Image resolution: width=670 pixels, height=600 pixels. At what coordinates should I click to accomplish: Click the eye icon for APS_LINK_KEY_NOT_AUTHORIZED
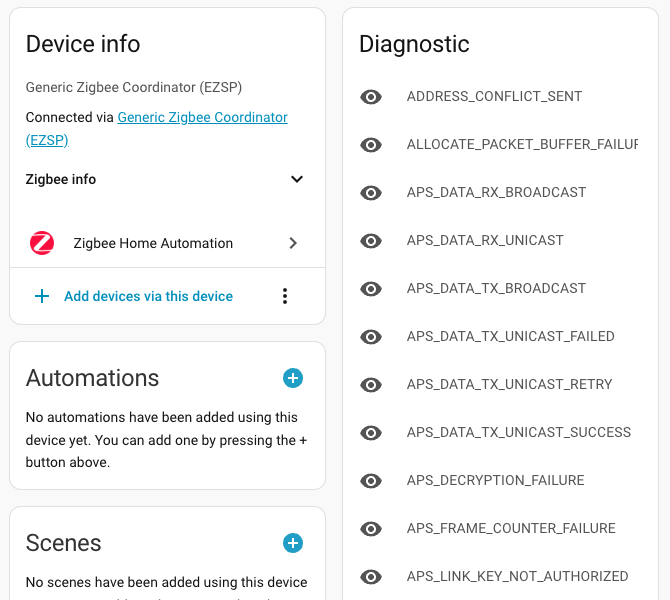[x=371, y=577]
